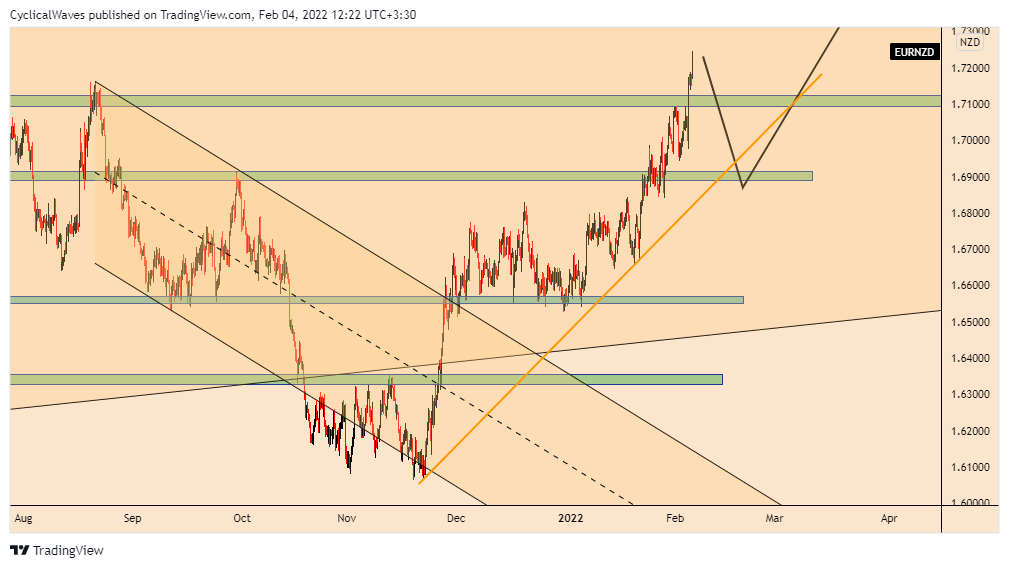Click the NZD currency badge
This screenshot has width=1009, height=568.
click(x=970, y=42)
